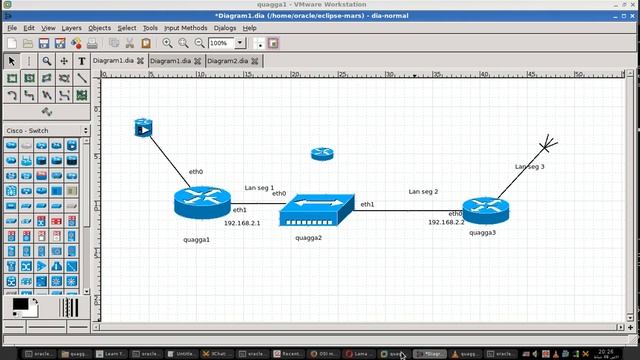Open the Layers menu
This screenshot has height=360, width=640.
pyautogui.click(x=71, y=28)
